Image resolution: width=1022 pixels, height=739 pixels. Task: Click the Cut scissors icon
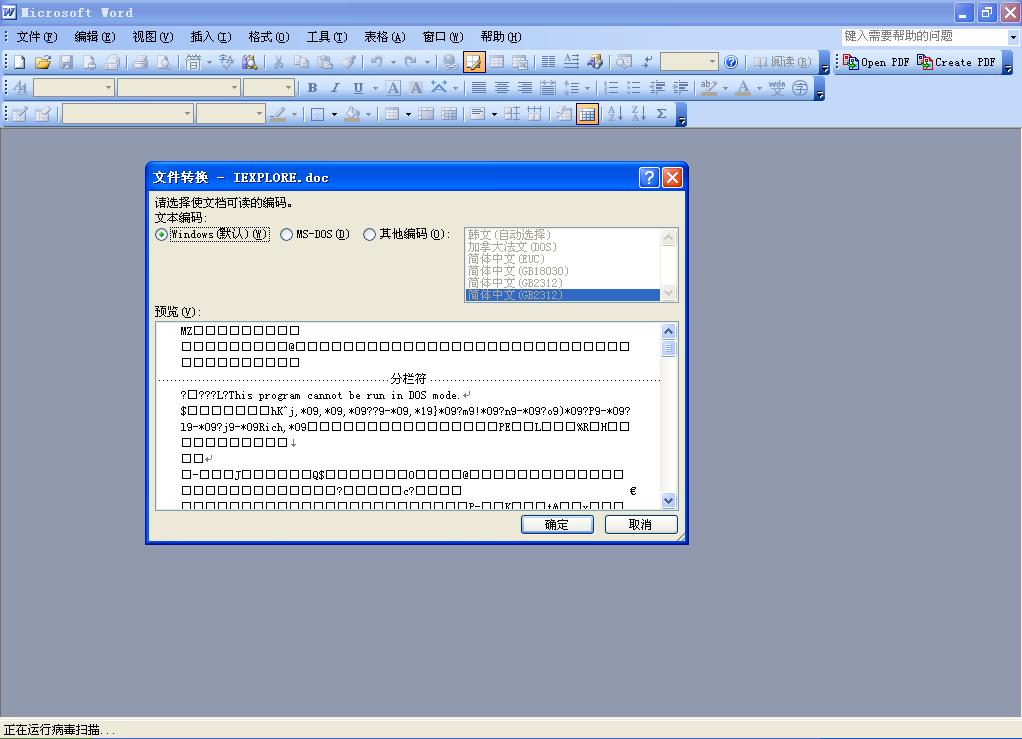click(x=278, y=62)
